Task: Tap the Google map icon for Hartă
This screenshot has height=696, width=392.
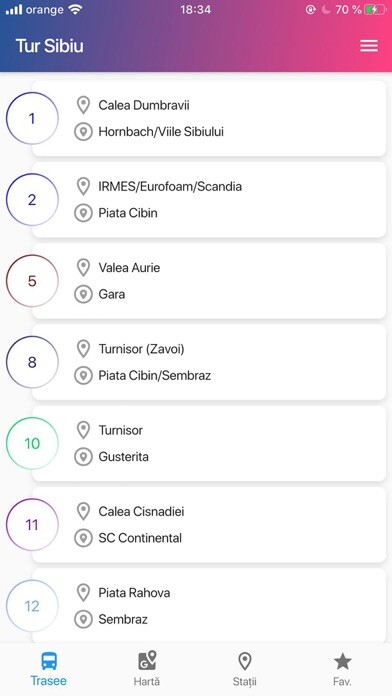Action: pyautogui.click(x=147, y=660)
